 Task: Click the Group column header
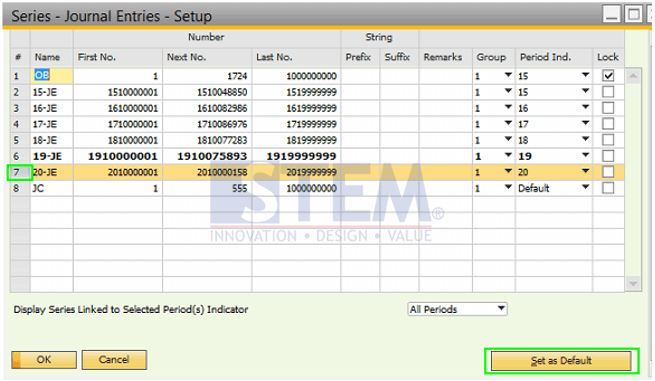coord(494,57)
